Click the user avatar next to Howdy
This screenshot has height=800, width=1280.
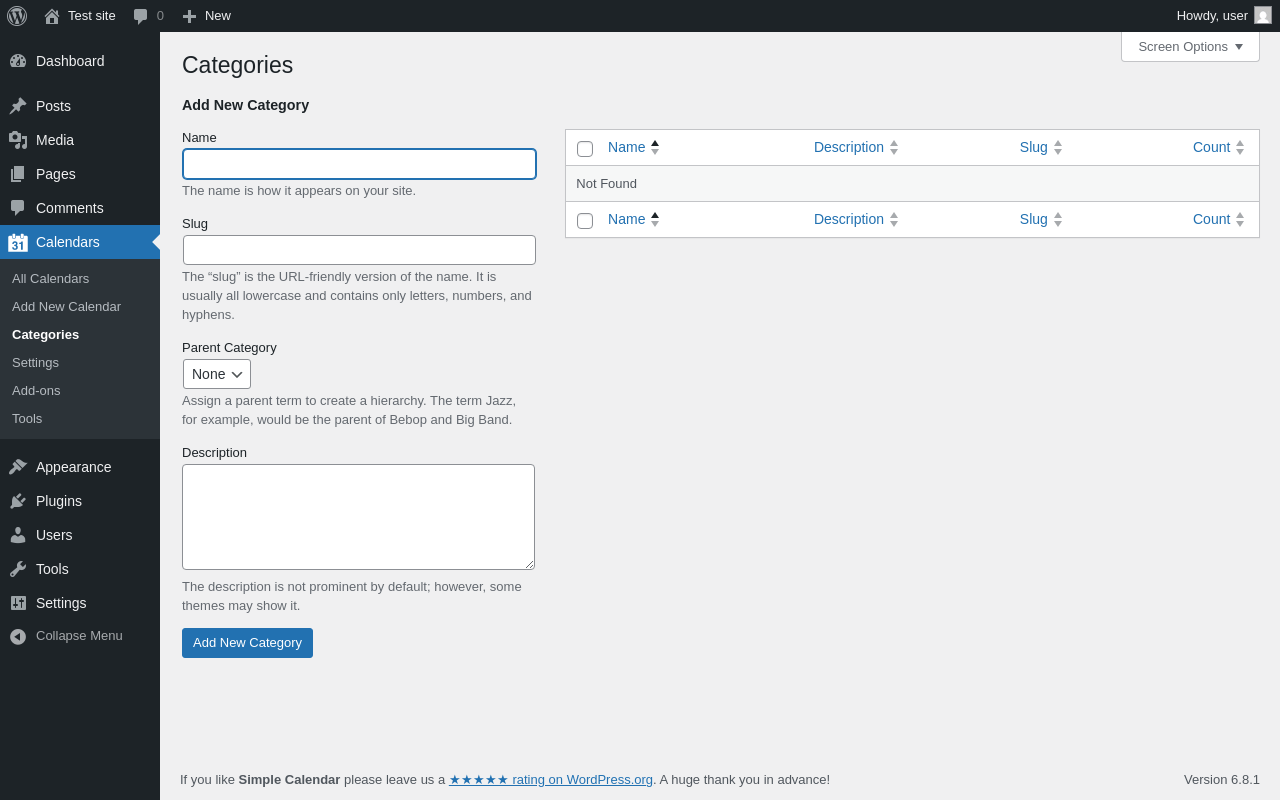pos(1263,15)
